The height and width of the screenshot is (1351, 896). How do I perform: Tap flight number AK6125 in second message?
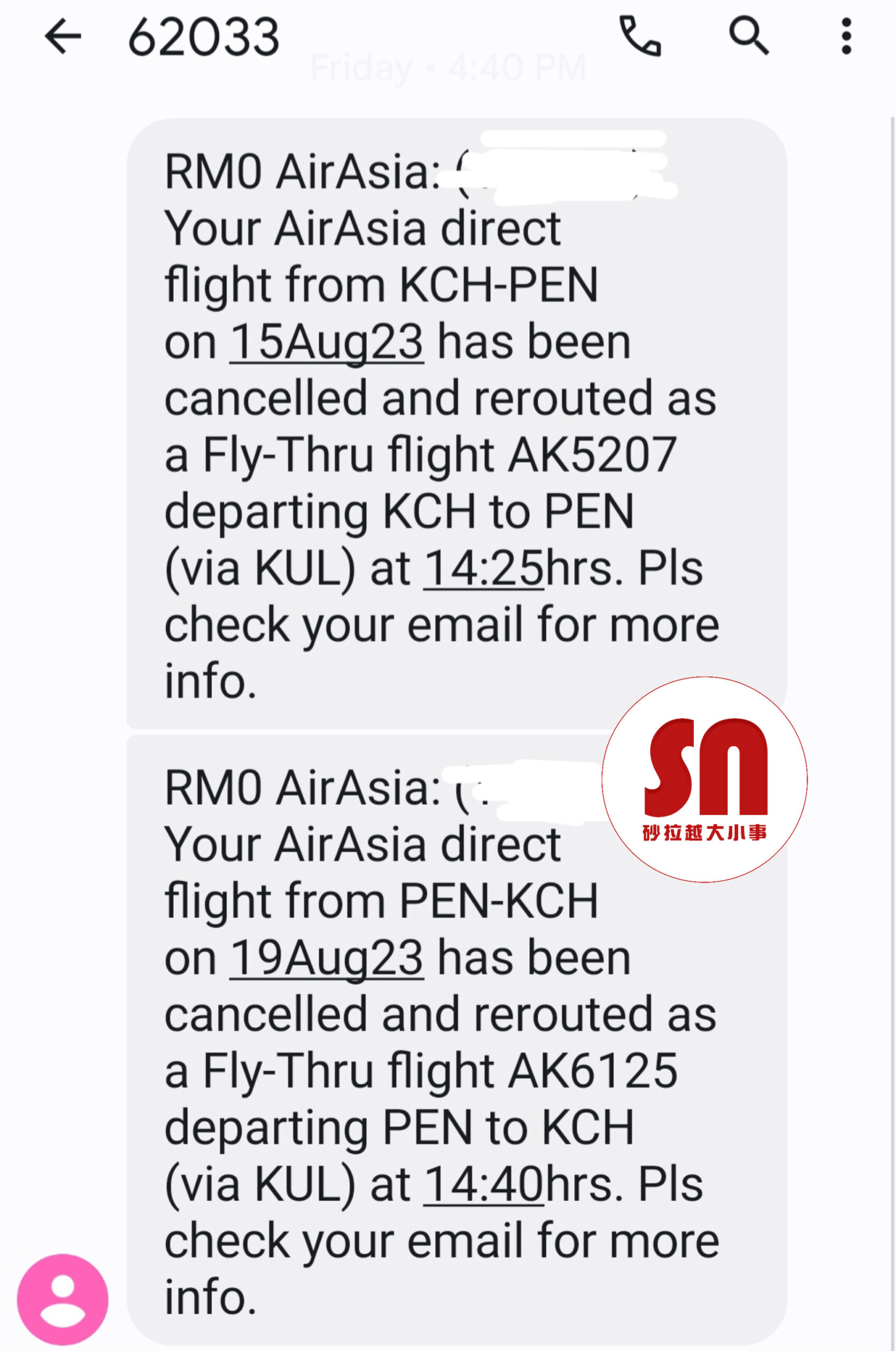593,1071
